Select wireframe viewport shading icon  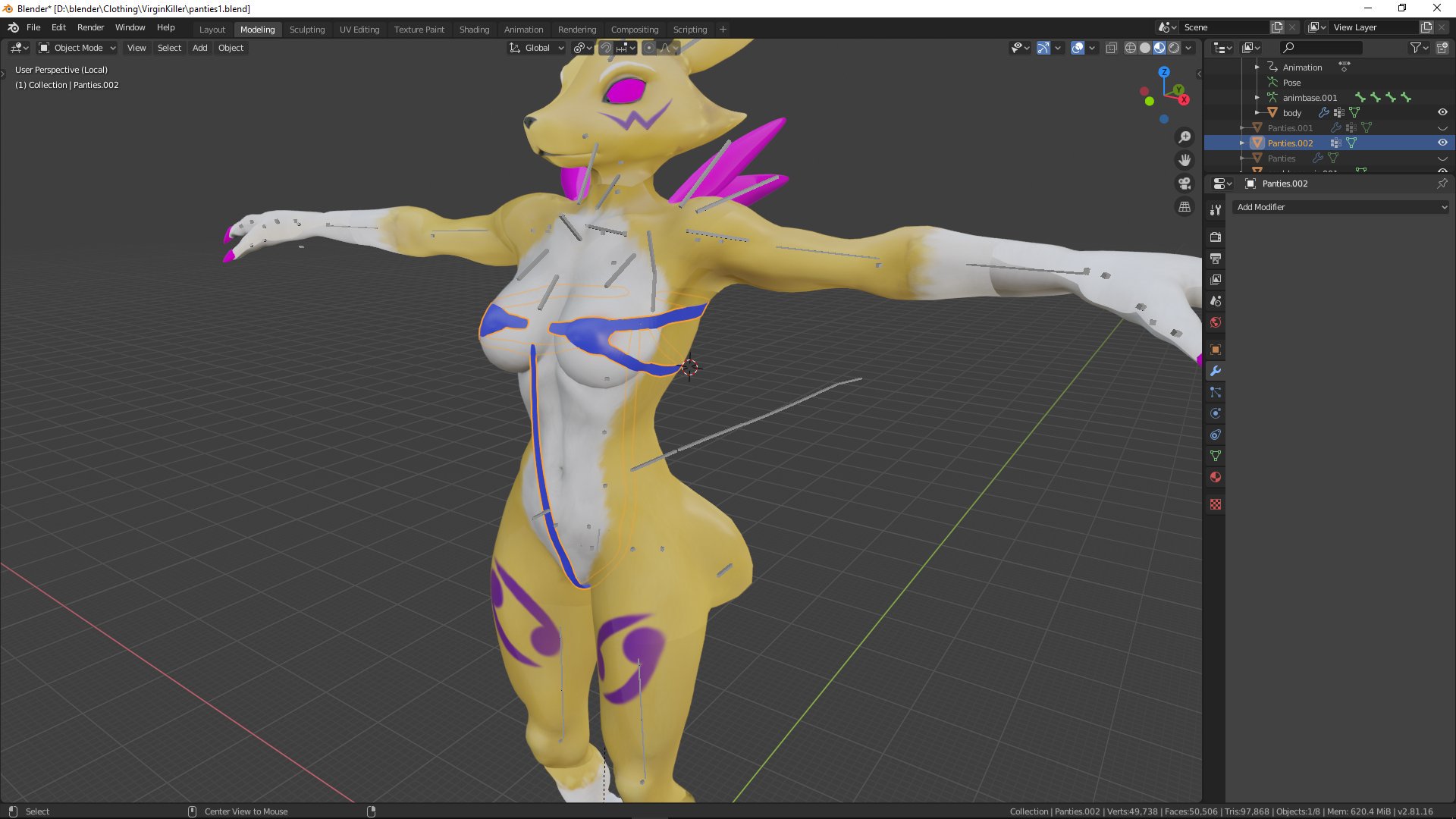pyautogui.click(x=1131, y=48)
